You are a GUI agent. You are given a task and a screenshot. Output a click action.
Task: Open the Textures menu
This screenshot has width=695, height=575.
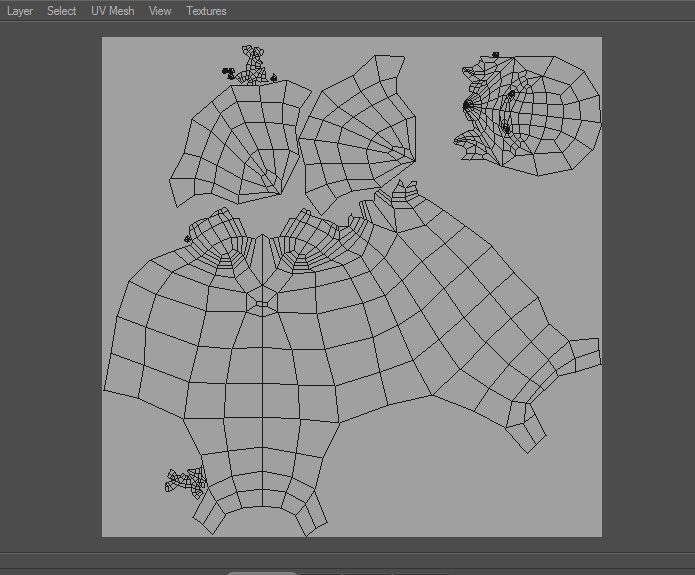pos(206,11)
